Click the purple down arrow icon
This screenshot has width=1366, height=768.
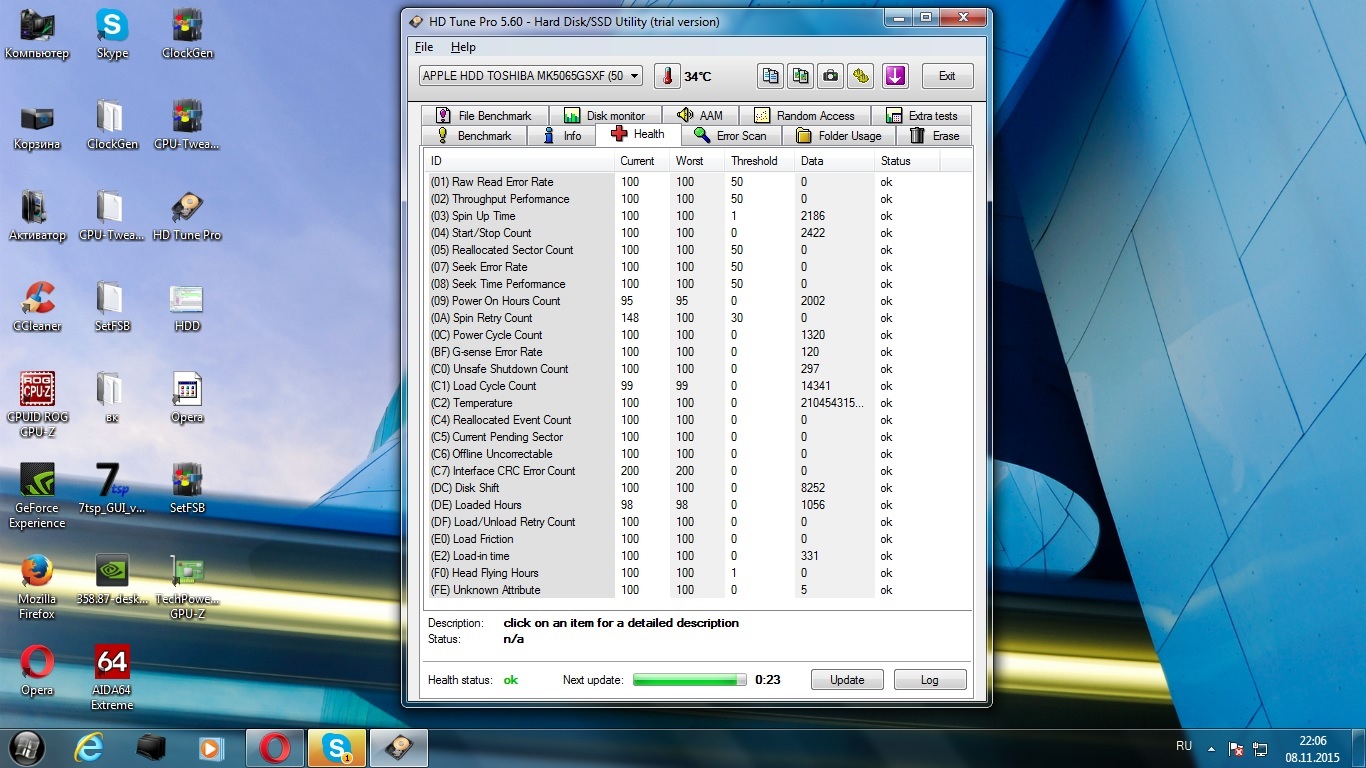pos(894,76)
